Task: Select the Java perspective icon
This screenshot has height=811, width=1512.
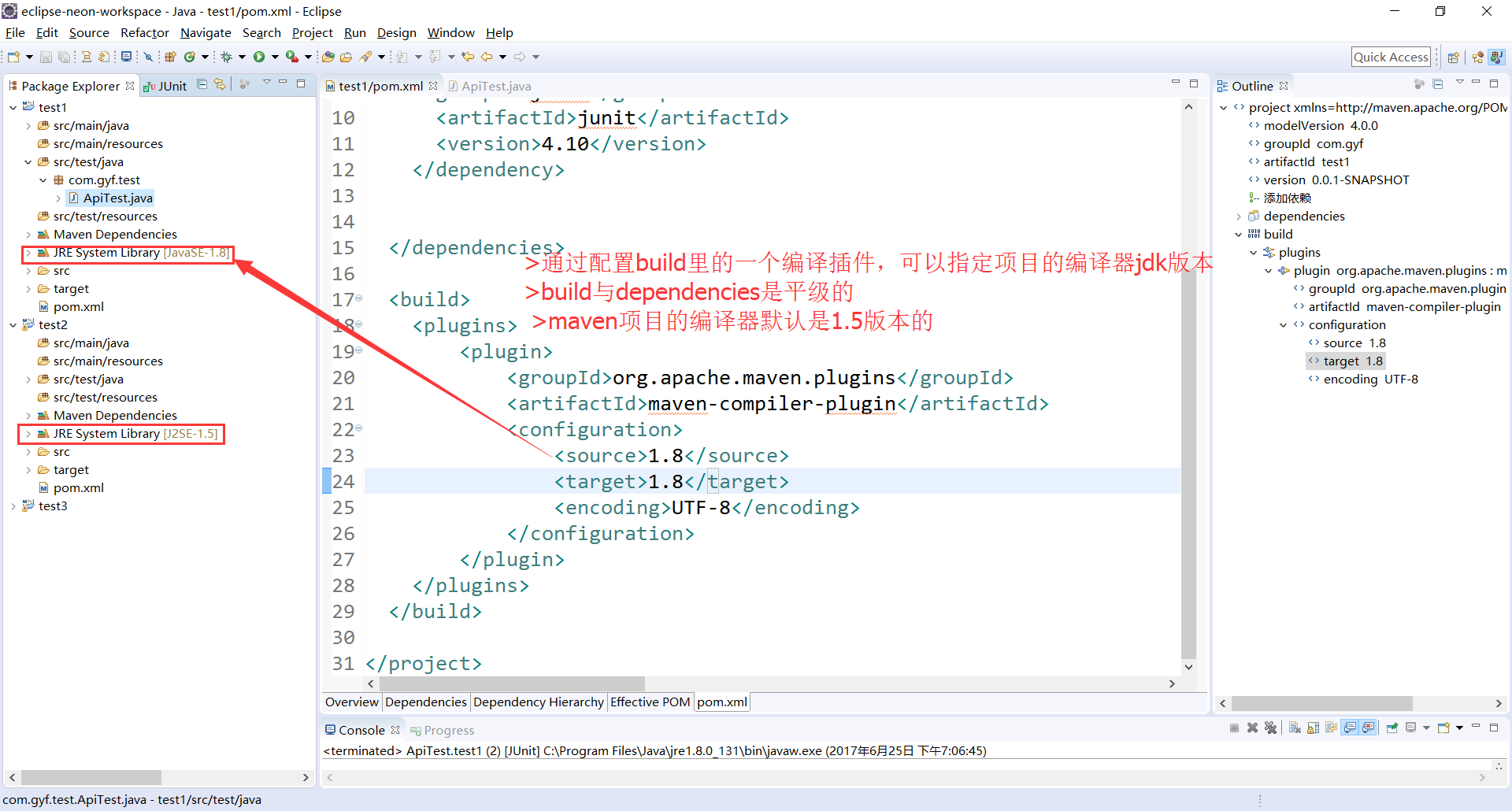Action: pos(1496,57)
